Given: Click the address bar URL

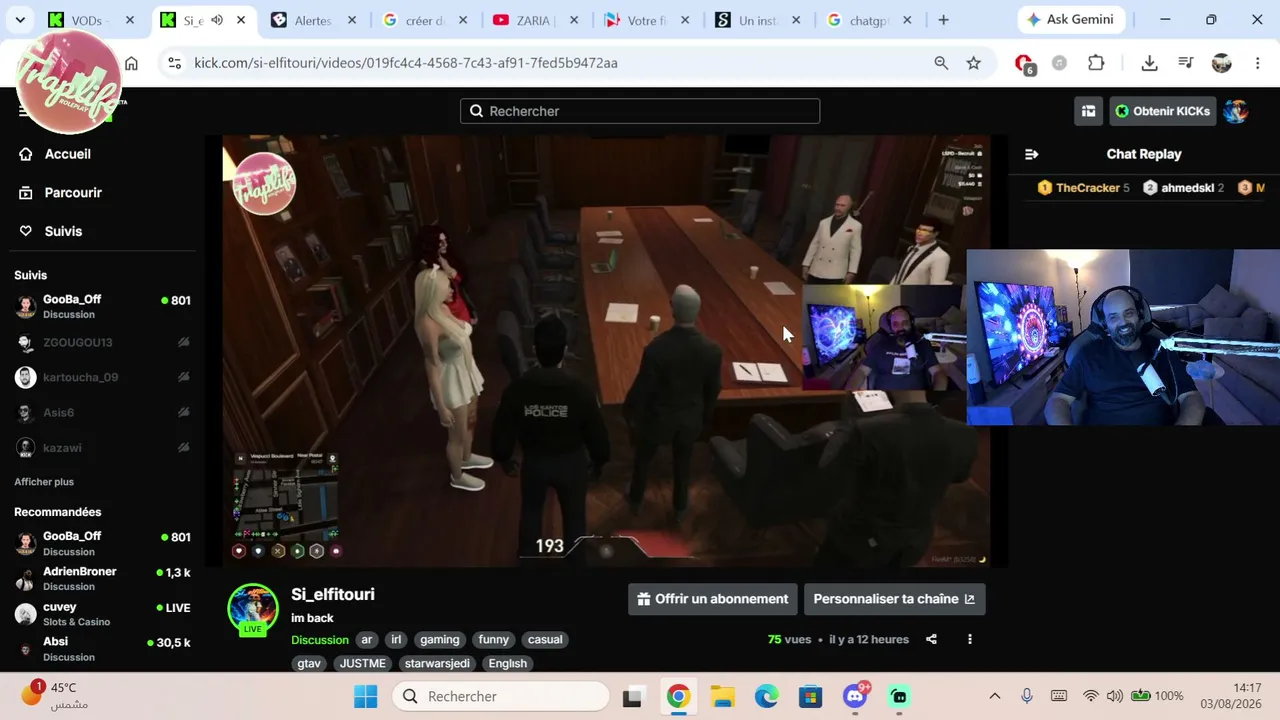Looking at the screenshot, I should pos(406,63).
